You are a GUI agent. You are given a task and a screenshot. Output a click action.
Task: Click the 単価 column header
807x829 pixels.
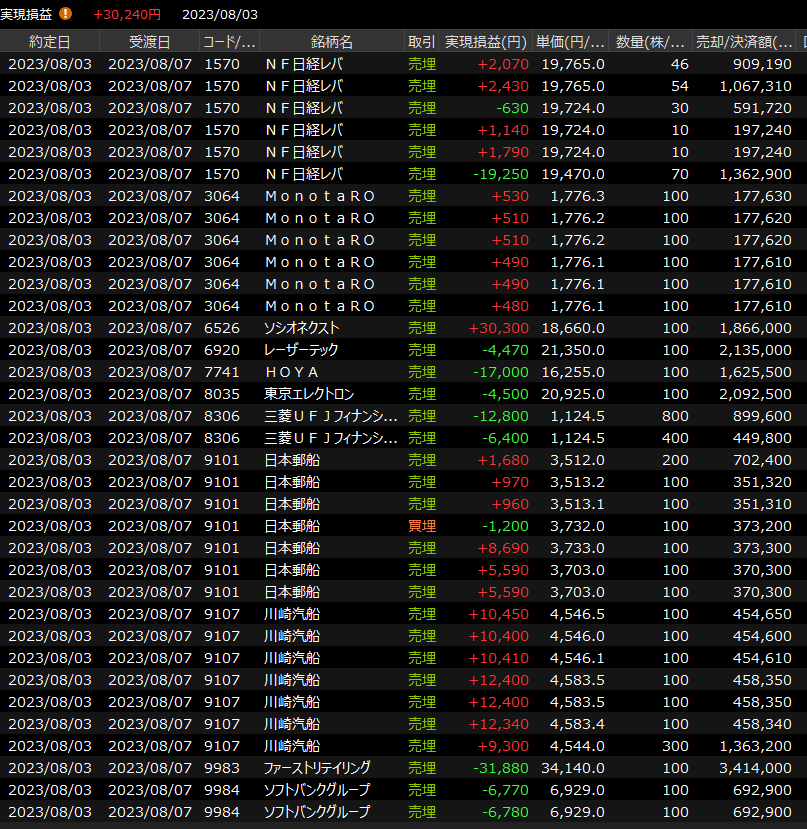(x=570, y=42)
